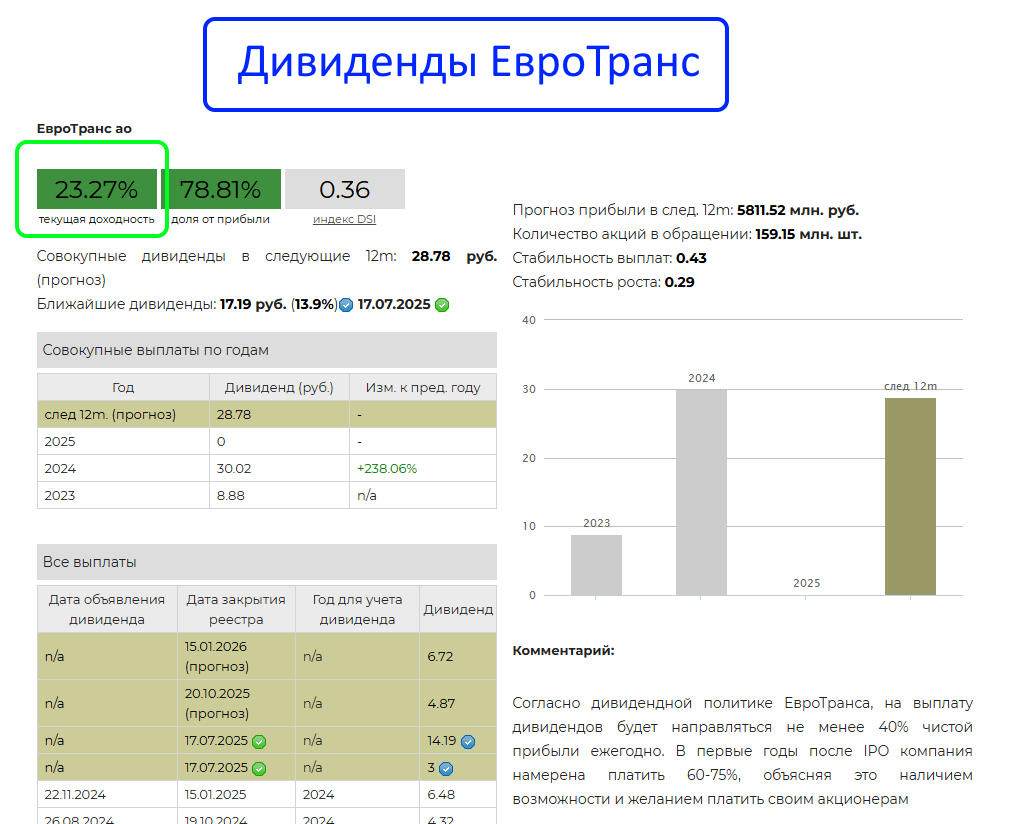Click the 15.01.2026 (прогноз) date cell
This screenshot has height=824, width=1015.
coord(236,656)
